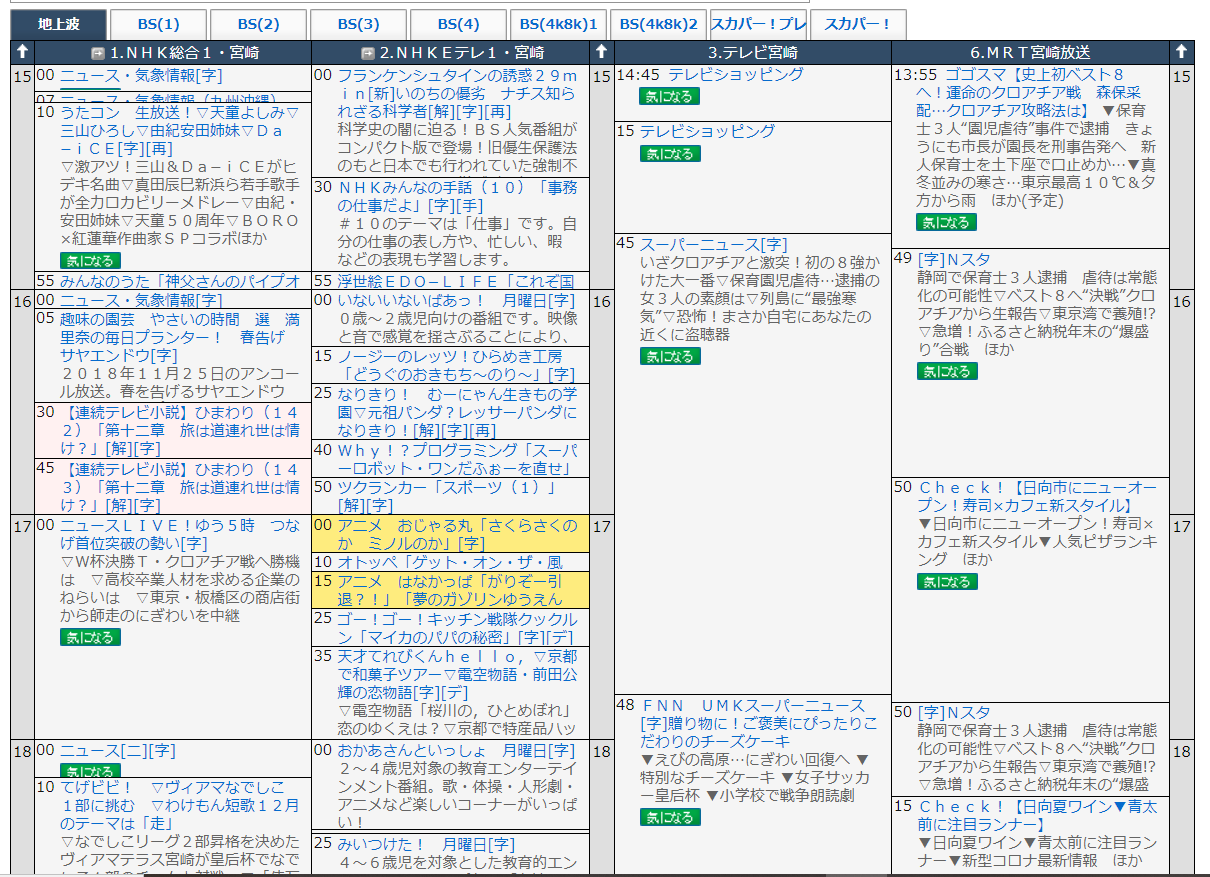1210x877 pixels.
Task: Open the 14:45 テレビショッピング link
Action: point(736,75)
